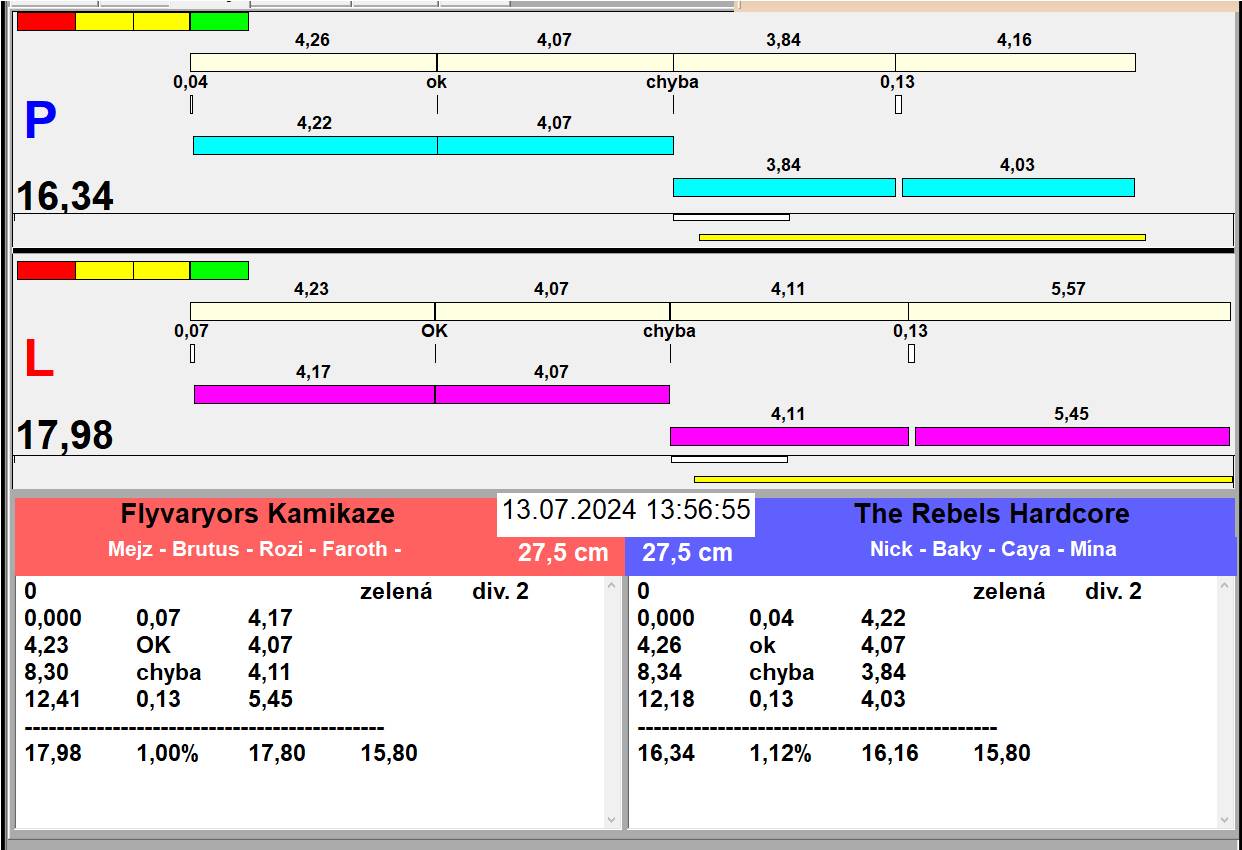Select the 1,12% value in Rebels results
1242x850 pixels.
pyautogui.click(x=780, y=753)
